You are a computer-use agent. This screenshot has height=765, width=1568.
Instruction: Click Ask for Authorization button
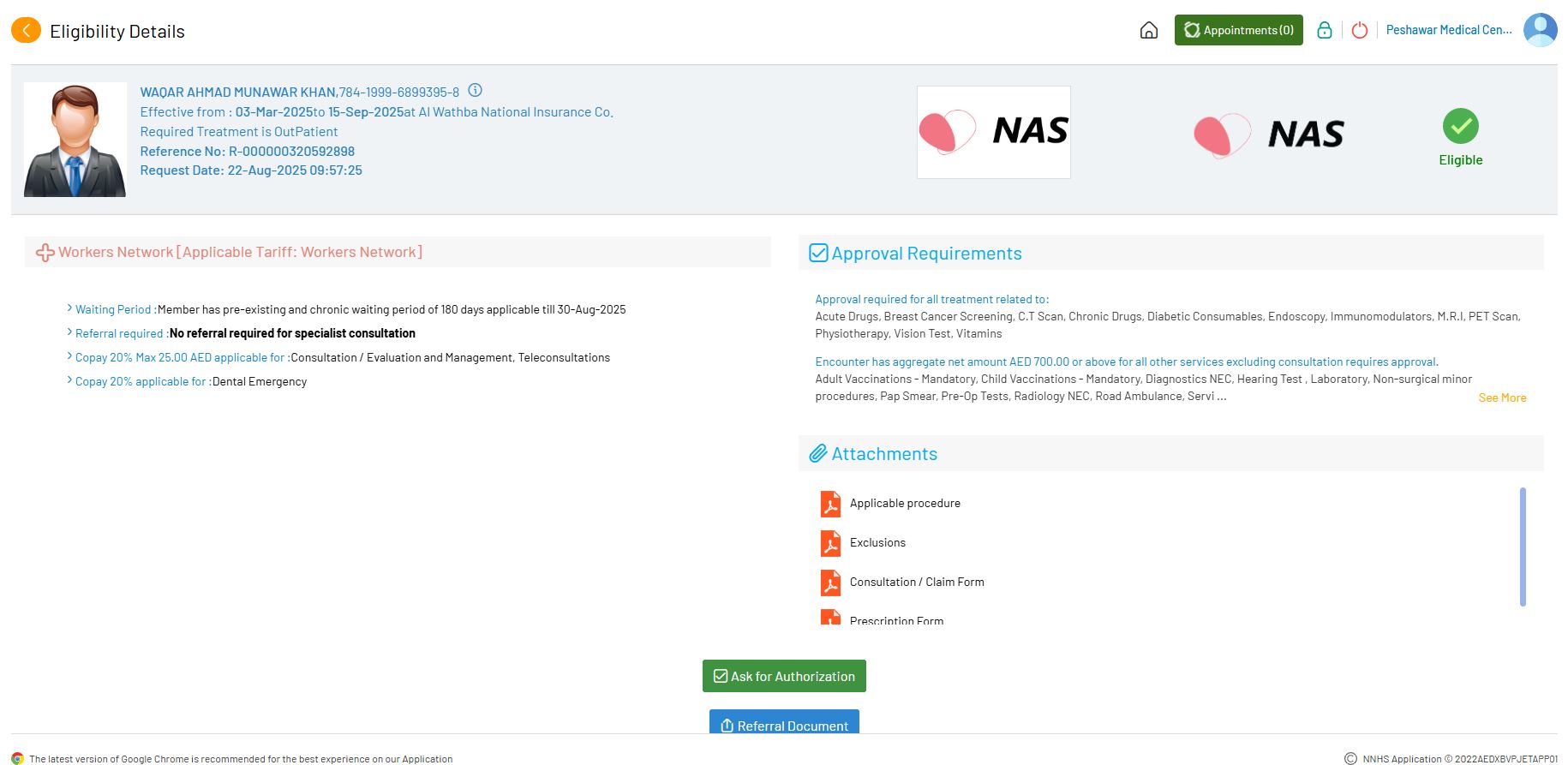784,676
